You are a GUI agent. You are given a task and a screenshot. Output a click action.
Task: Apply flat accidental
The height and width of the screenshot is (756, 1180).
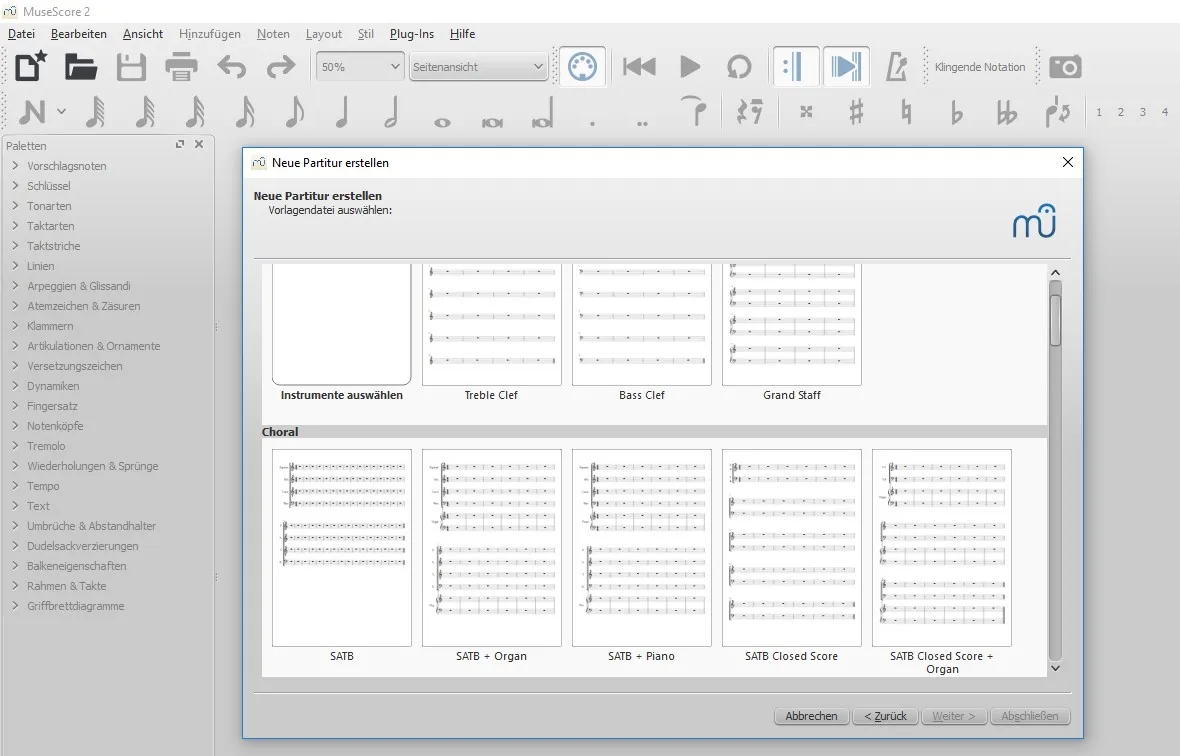tap(956, 112)
